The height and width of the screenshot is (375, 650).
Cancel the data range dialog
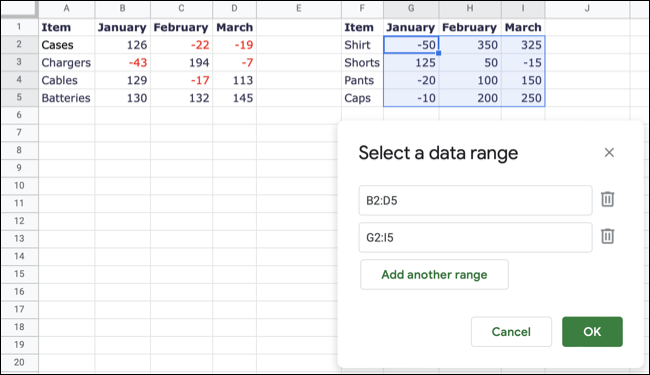pos(511,331)
